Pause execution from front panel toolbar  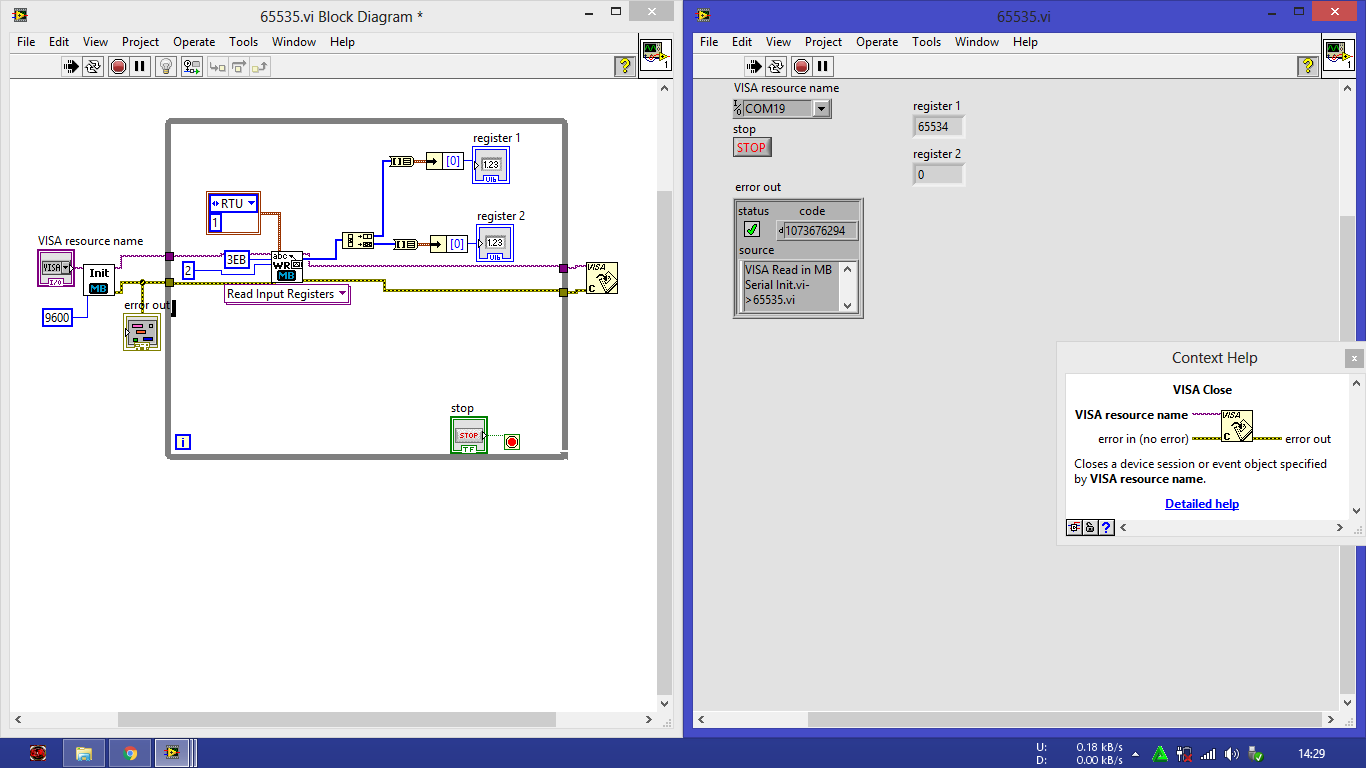[x=823, y=67]
